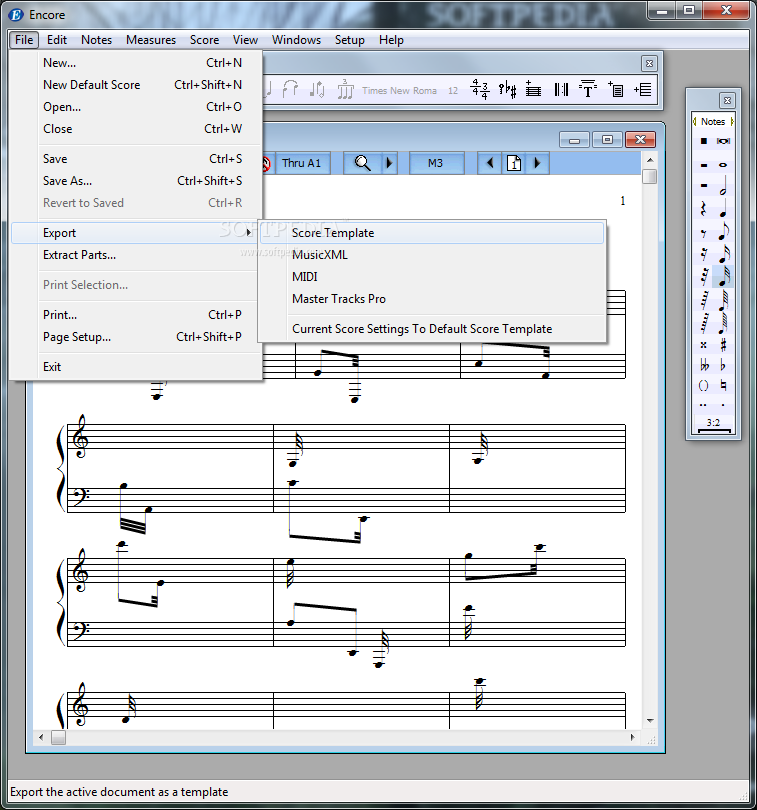Switch Notes palette to previous palette
Viewport: 757px width, 810px height.
click(694, 121)
